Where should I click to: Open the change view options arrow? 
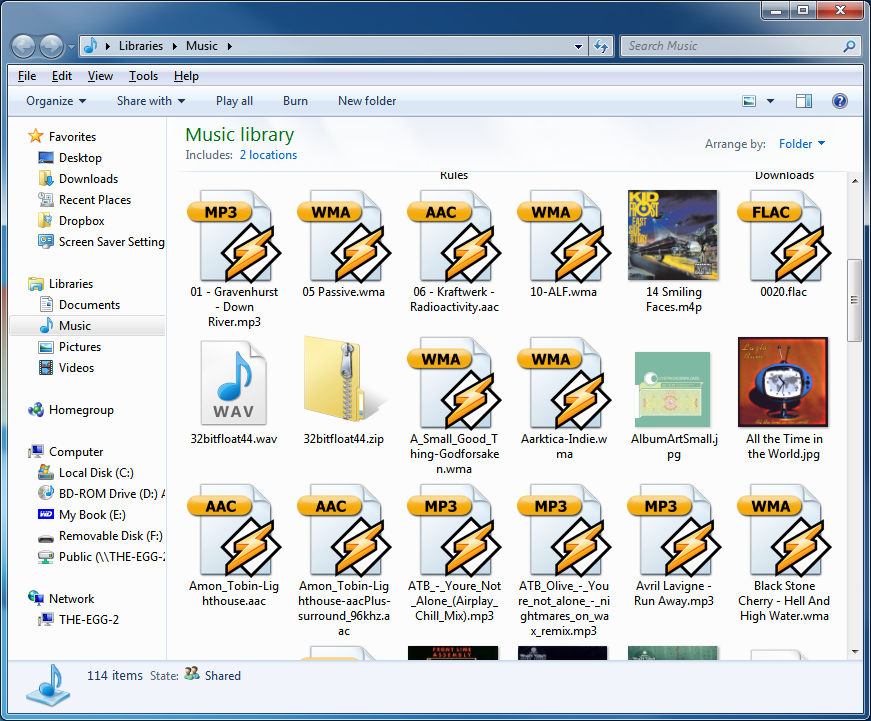(x=770, y=101)
